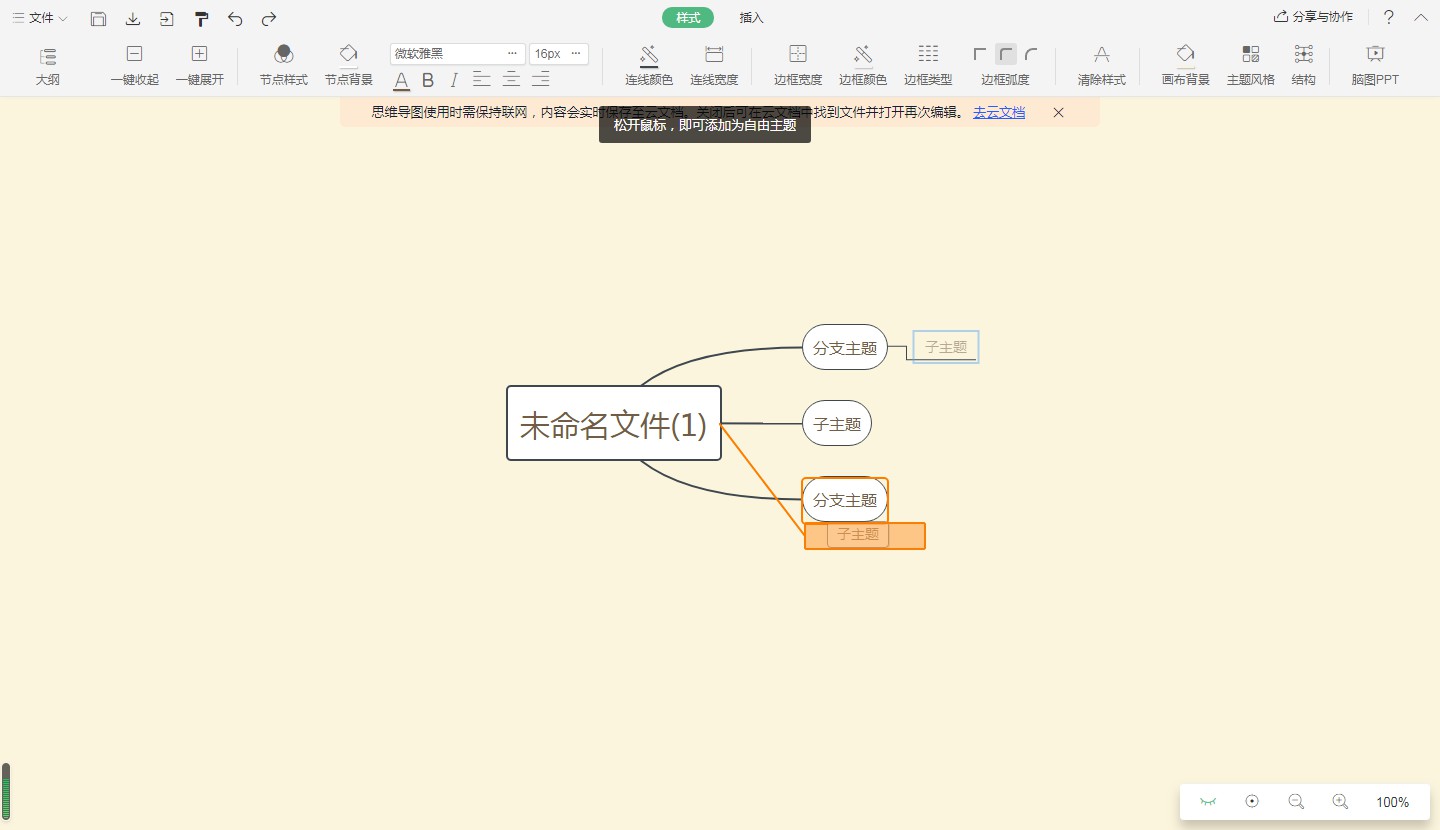
Task: Open the 边框颜色 border color tool
Action: 862,64
